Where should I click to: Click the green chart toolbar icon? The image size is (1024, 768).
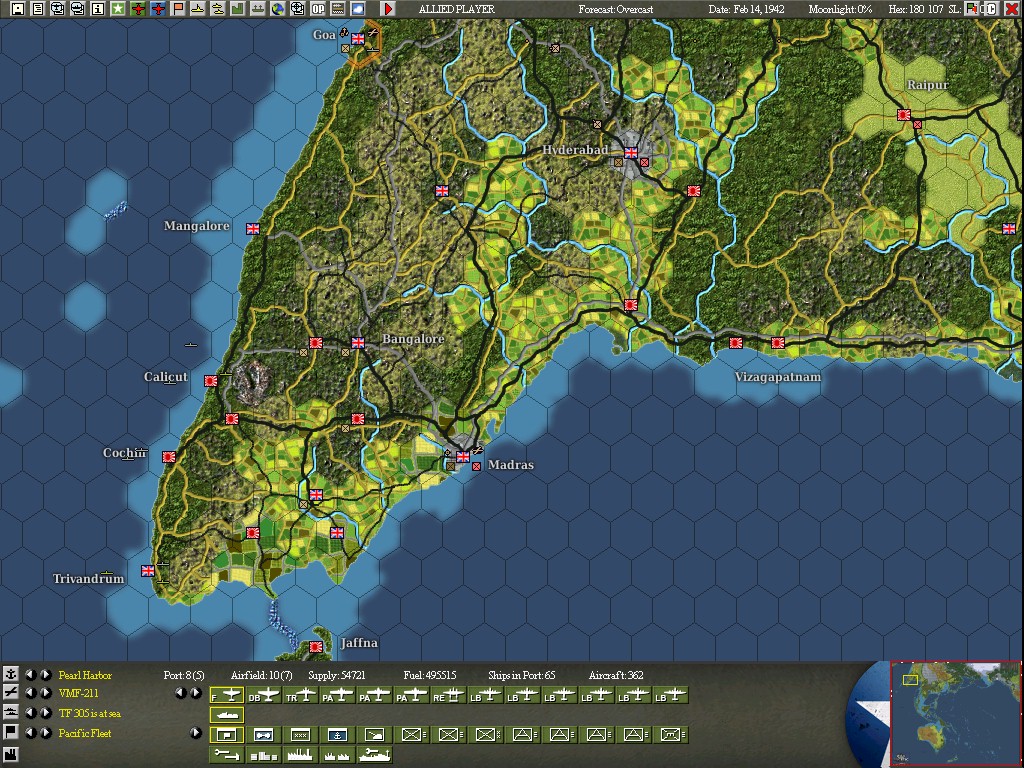[x=238, y=8]
